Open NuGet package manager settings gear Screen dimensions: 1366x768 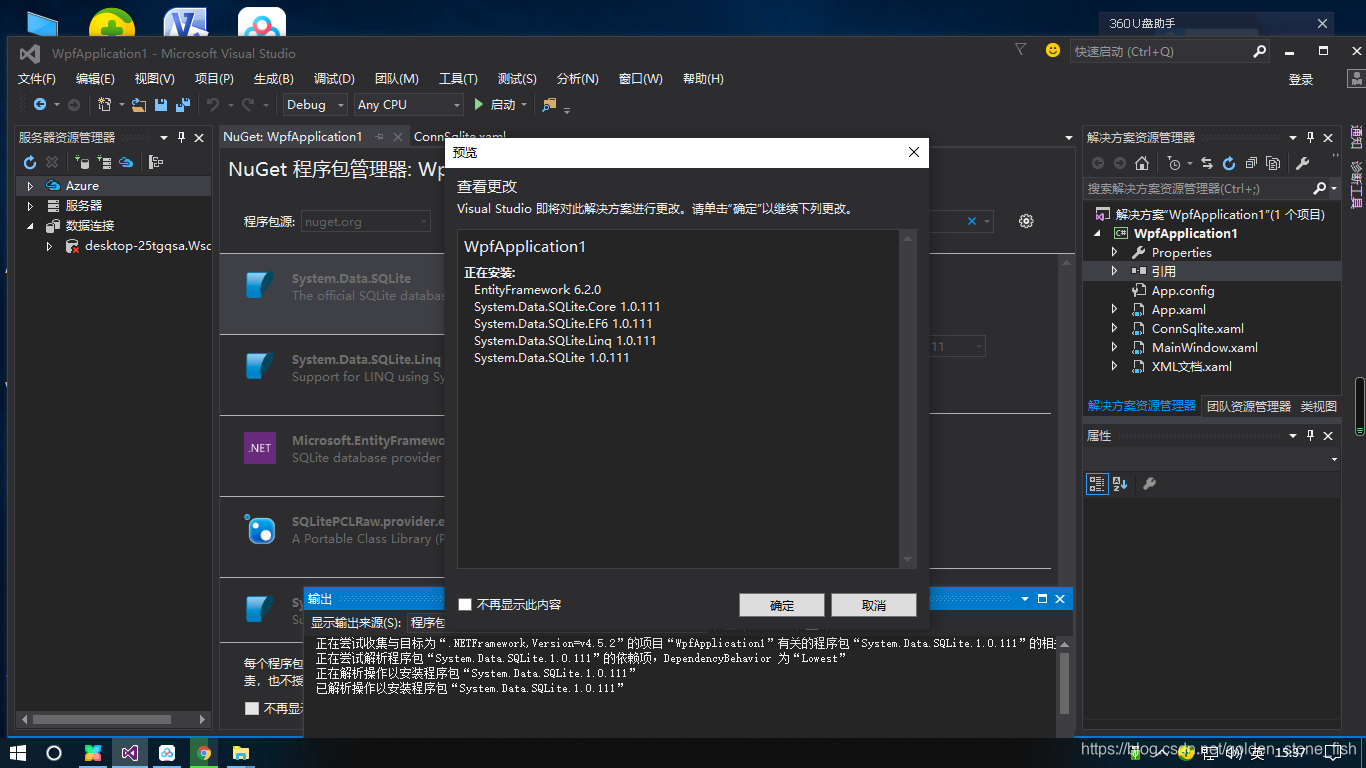[x=1026, y=221]
